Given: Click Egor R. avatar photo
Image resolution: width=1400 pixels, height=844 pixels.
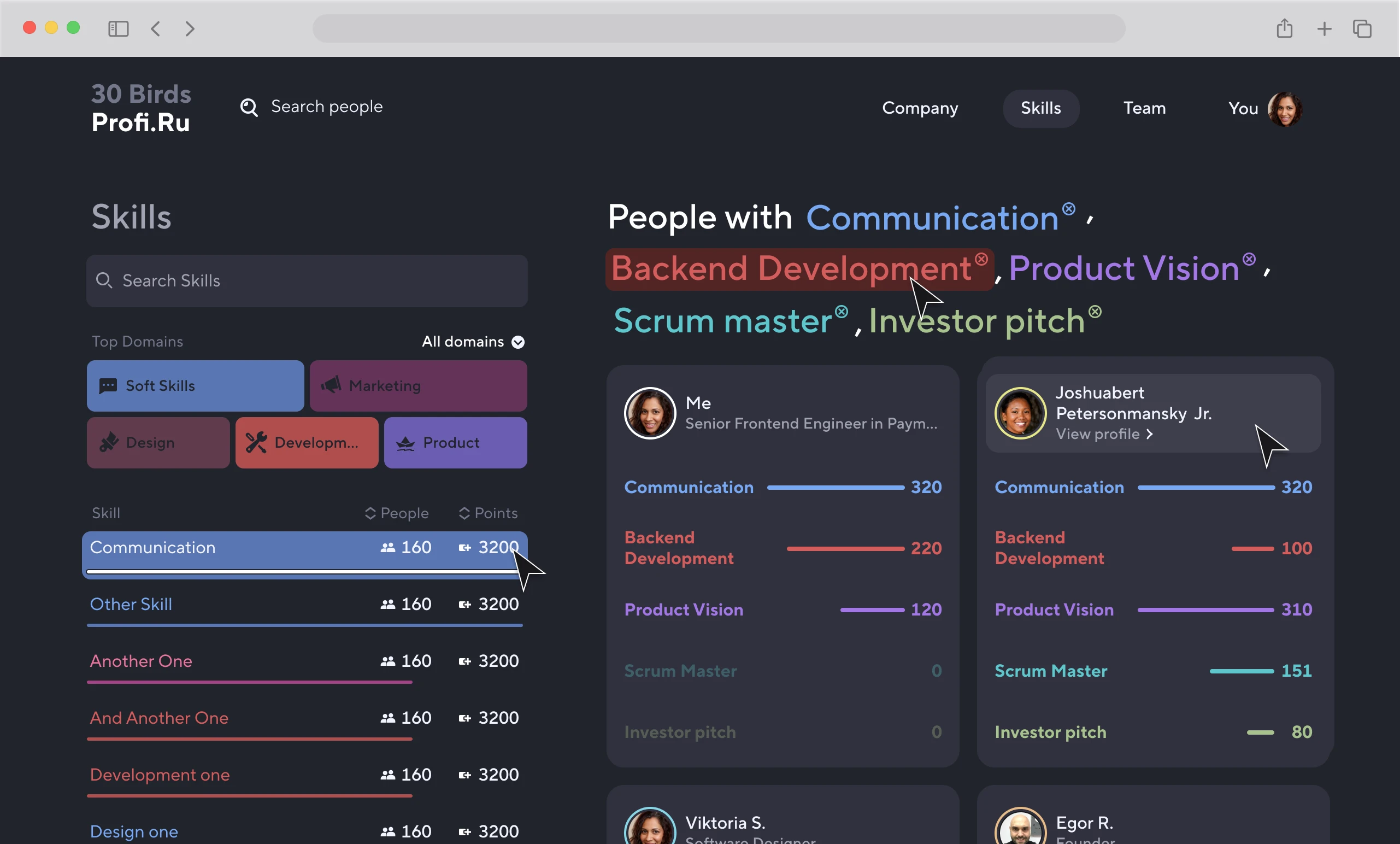Looking at the screenshot, I should (x=1020, y=827).
